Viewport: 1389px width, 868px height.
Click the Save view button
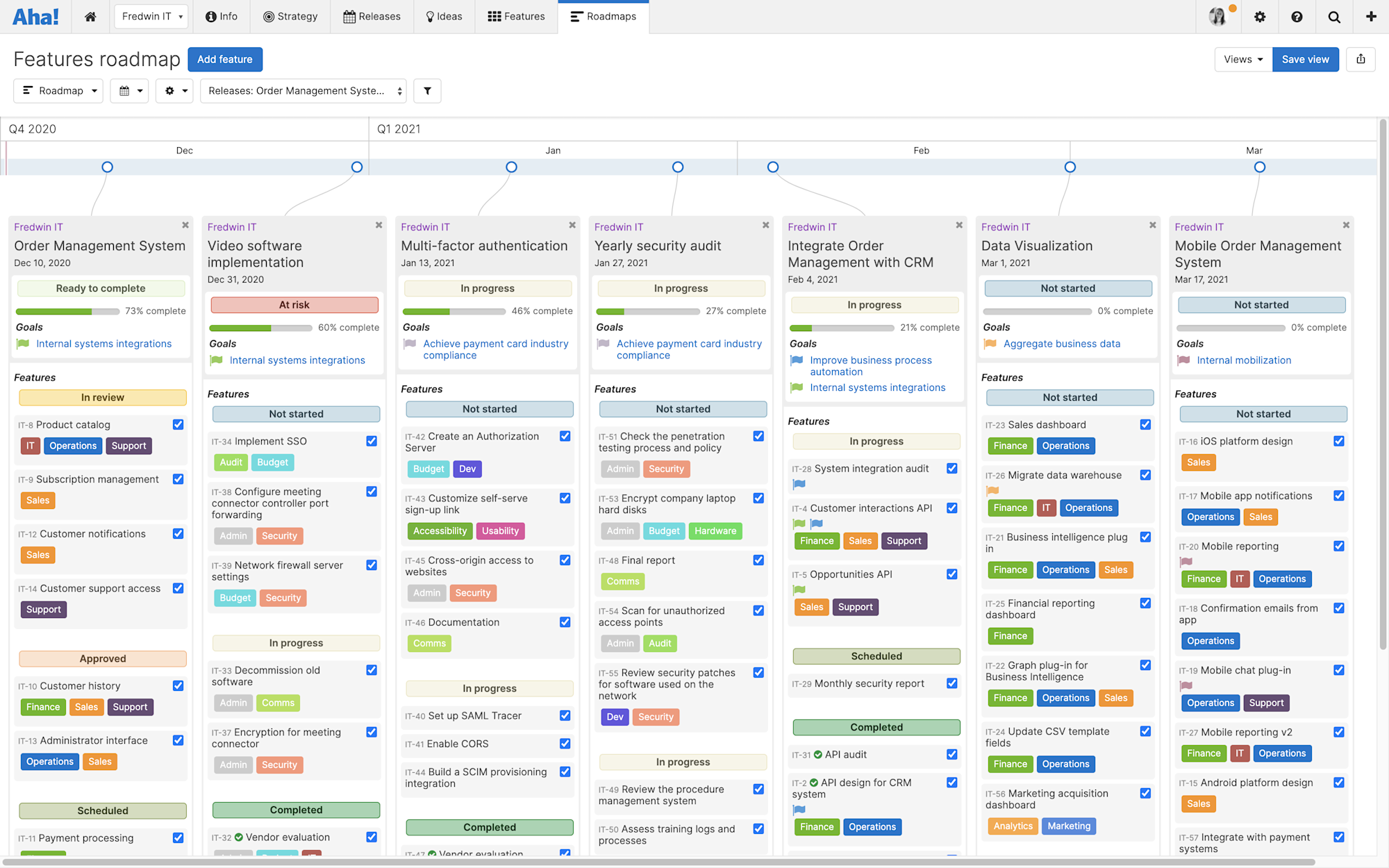(x=1305, y=58)
